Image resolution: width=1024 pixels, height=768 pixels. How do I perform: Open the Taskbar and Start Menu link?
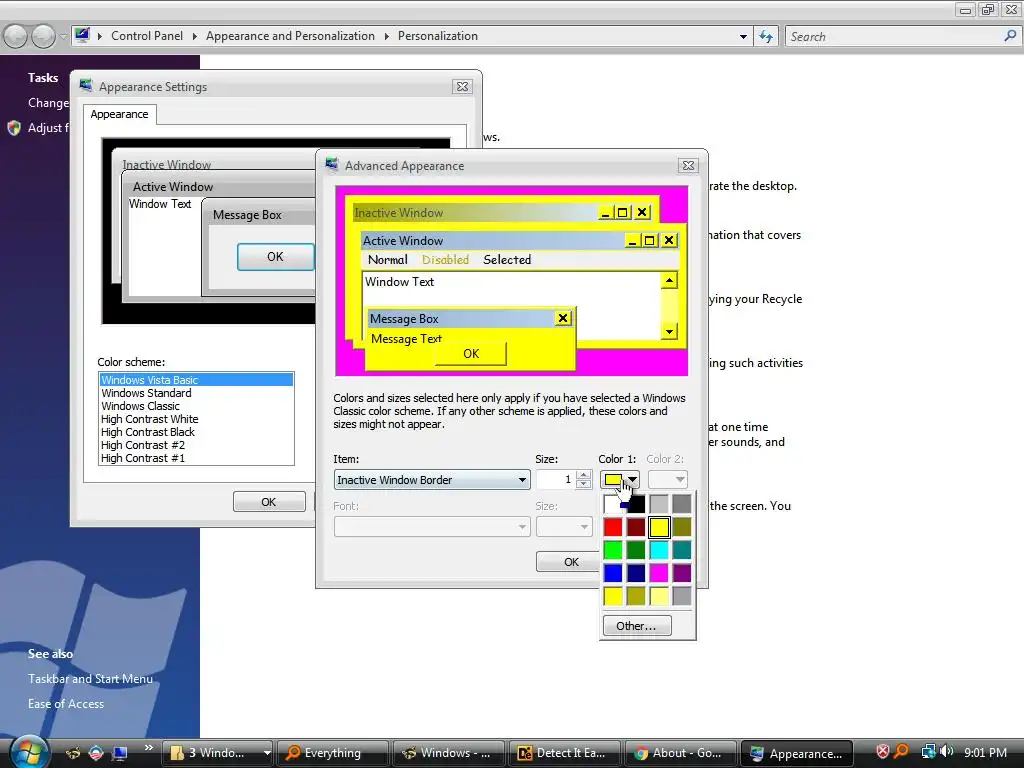click(x=90, y=679)
